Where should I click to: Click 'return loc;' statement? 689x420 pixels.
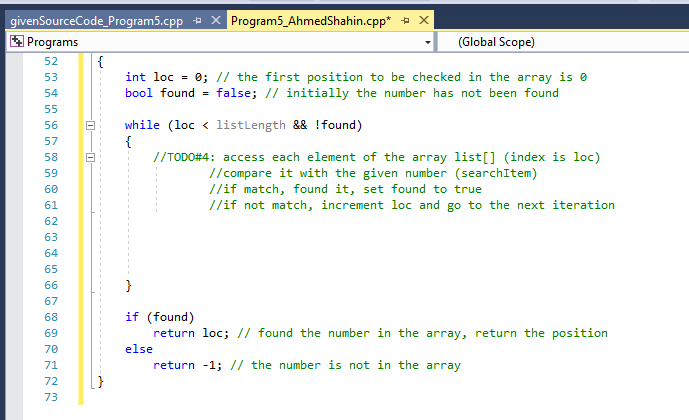coord(191,333)
